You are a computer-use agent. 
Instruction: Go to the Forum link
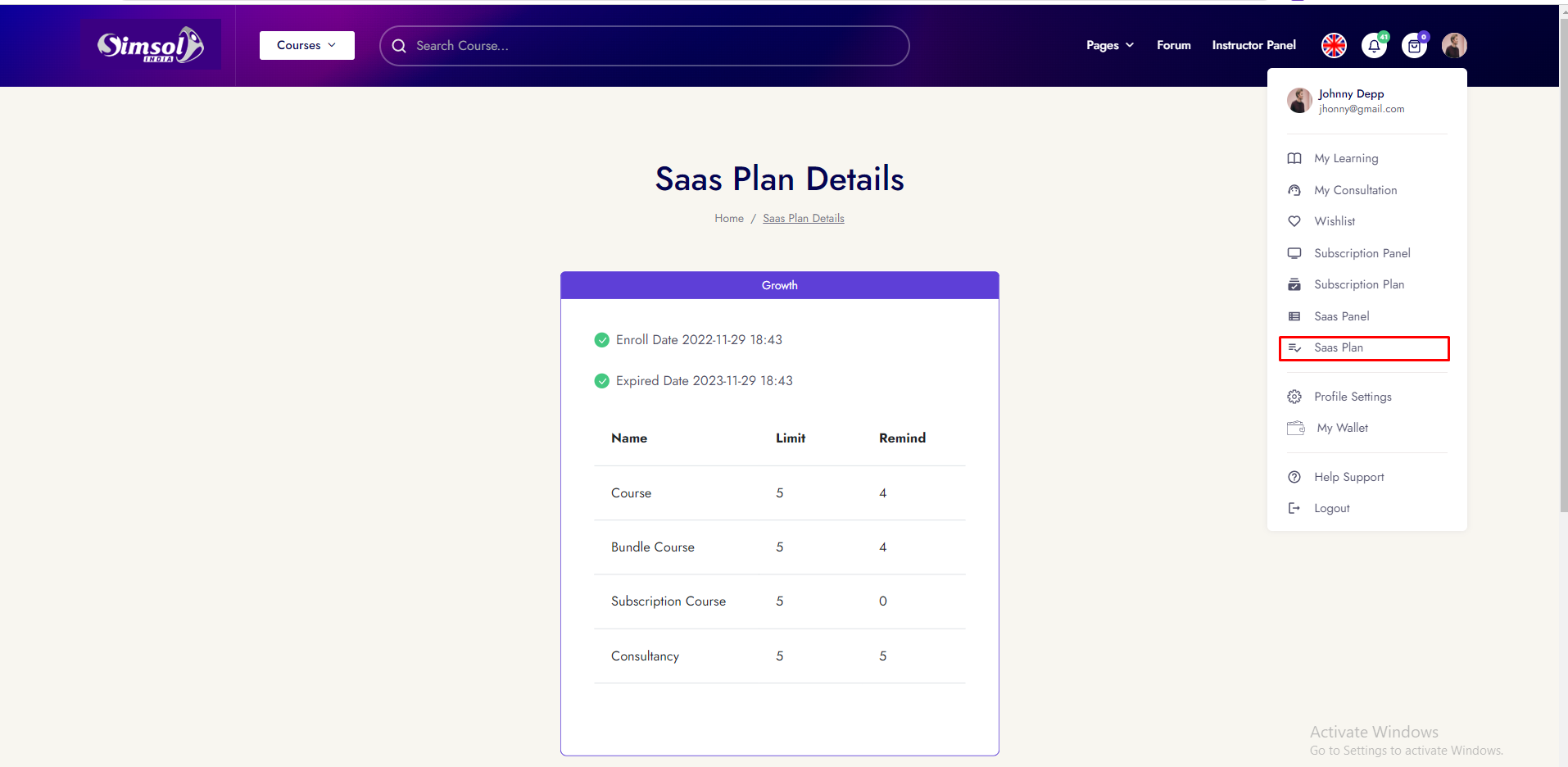(x=1173, y=45)
